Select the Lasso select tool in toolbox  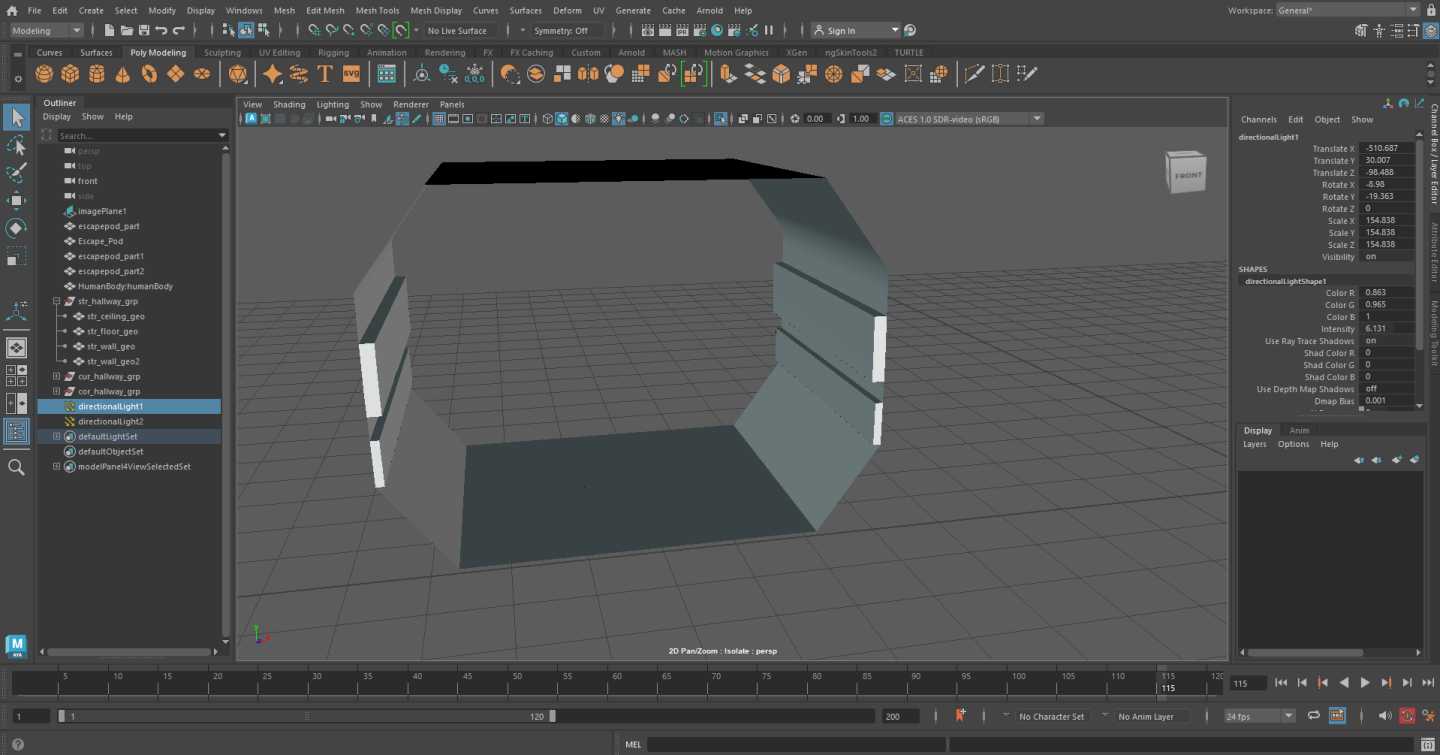tap(16, 146)
